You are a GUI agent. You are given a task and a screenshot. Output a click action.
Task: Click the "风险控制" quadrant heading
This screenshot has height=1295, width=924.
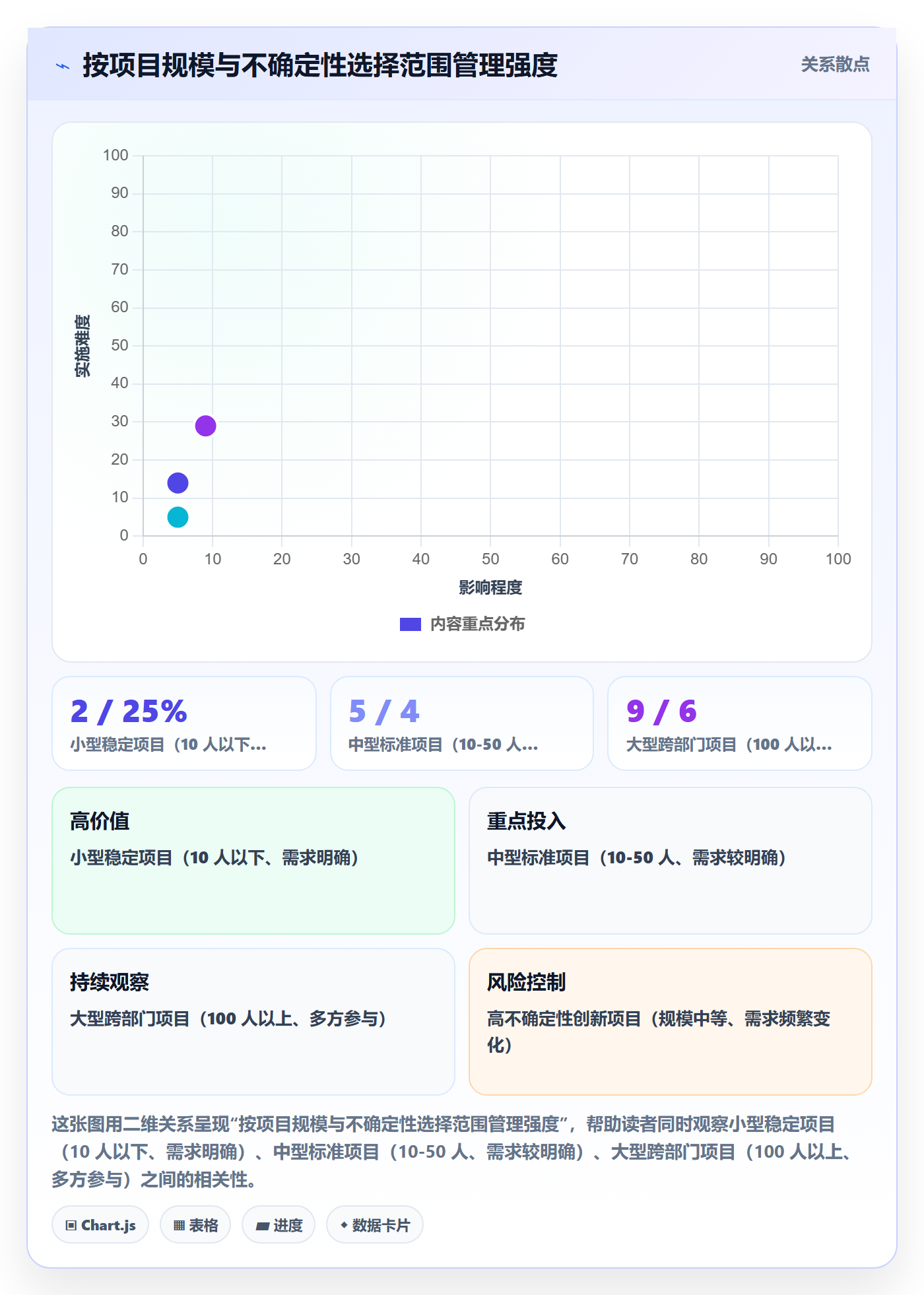(x=527, y=983)
